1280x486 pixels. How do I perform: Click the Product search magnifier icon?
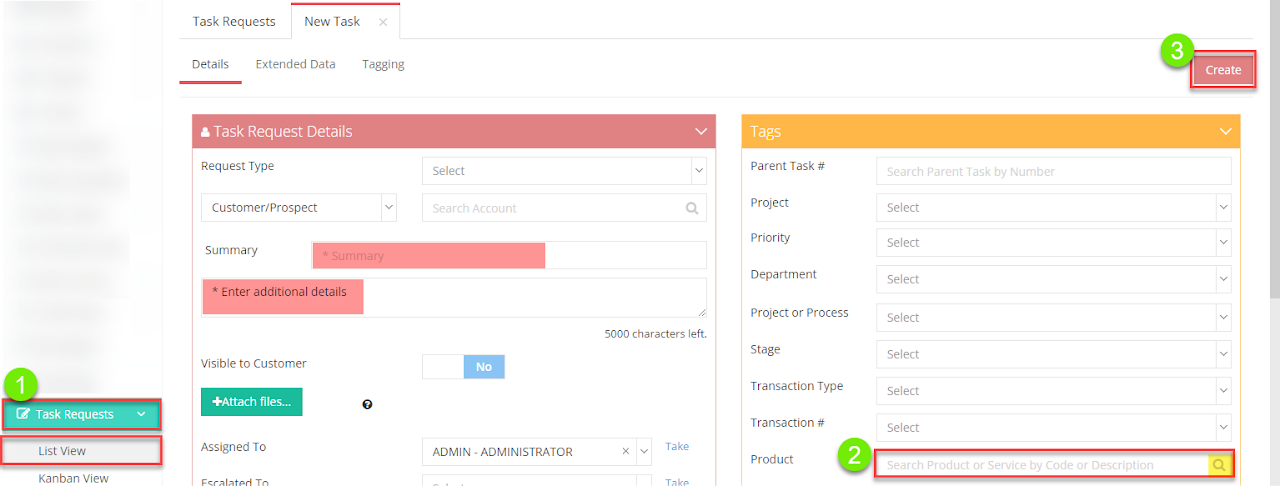pos(1218,465)
